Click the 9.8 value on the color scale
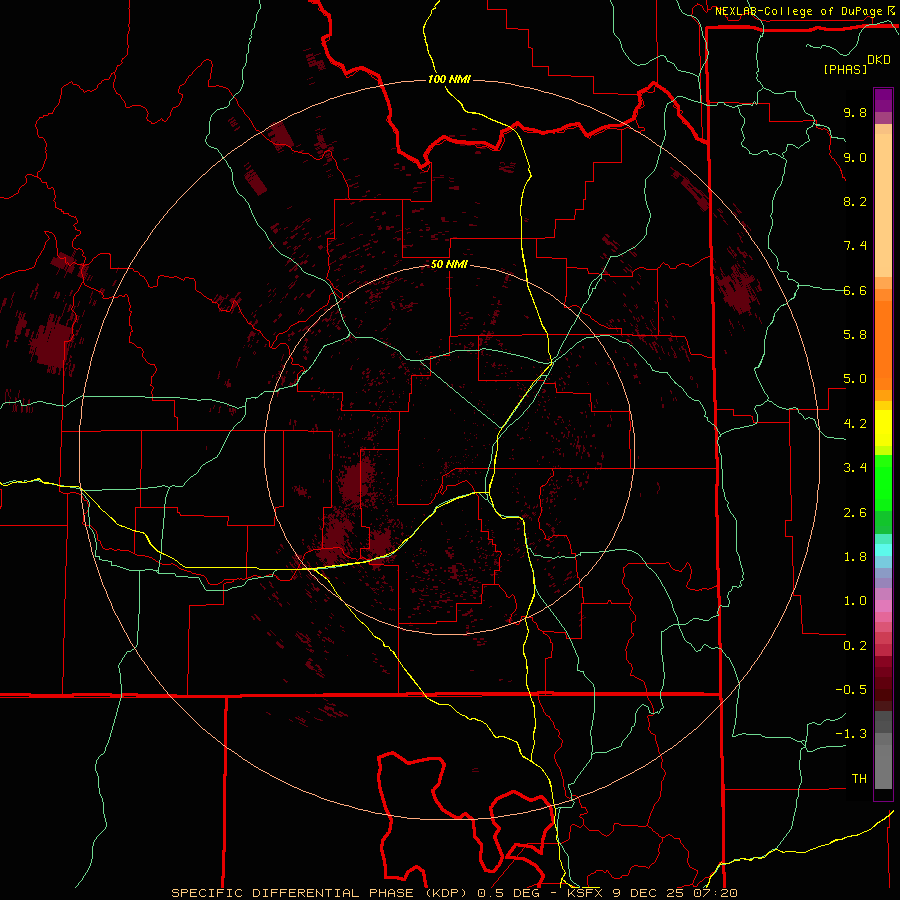The image size is (900, 900). pos(855,112)
